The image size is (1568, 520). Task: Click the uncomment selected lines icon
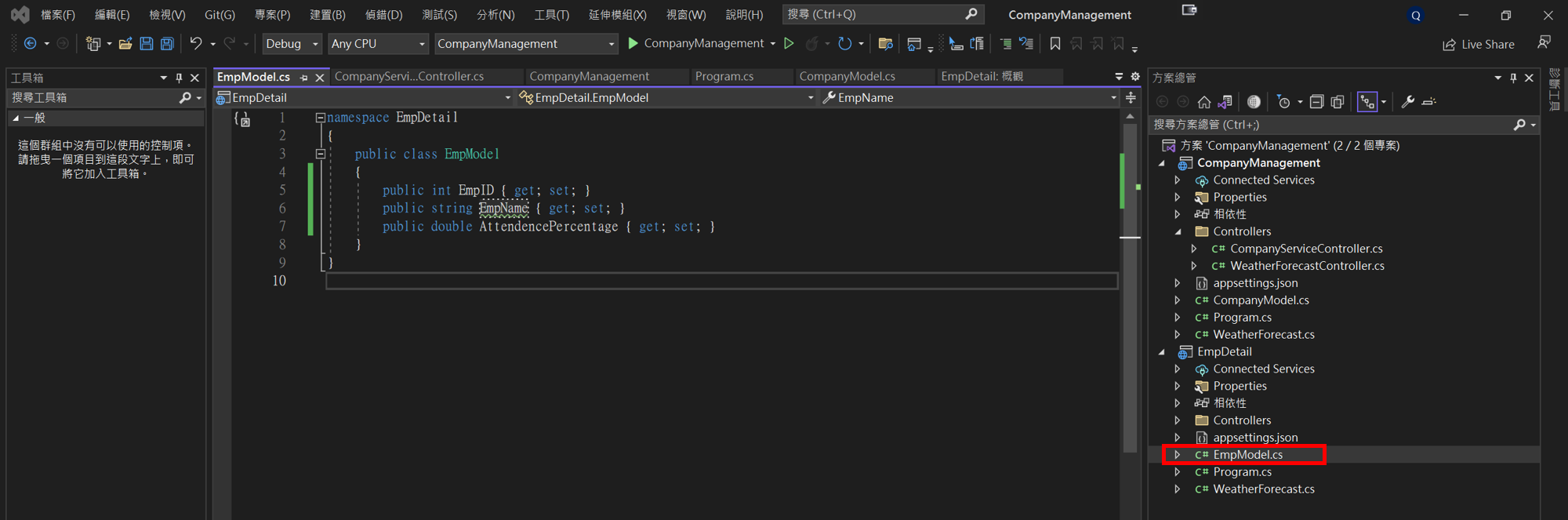click(1026, 44)
